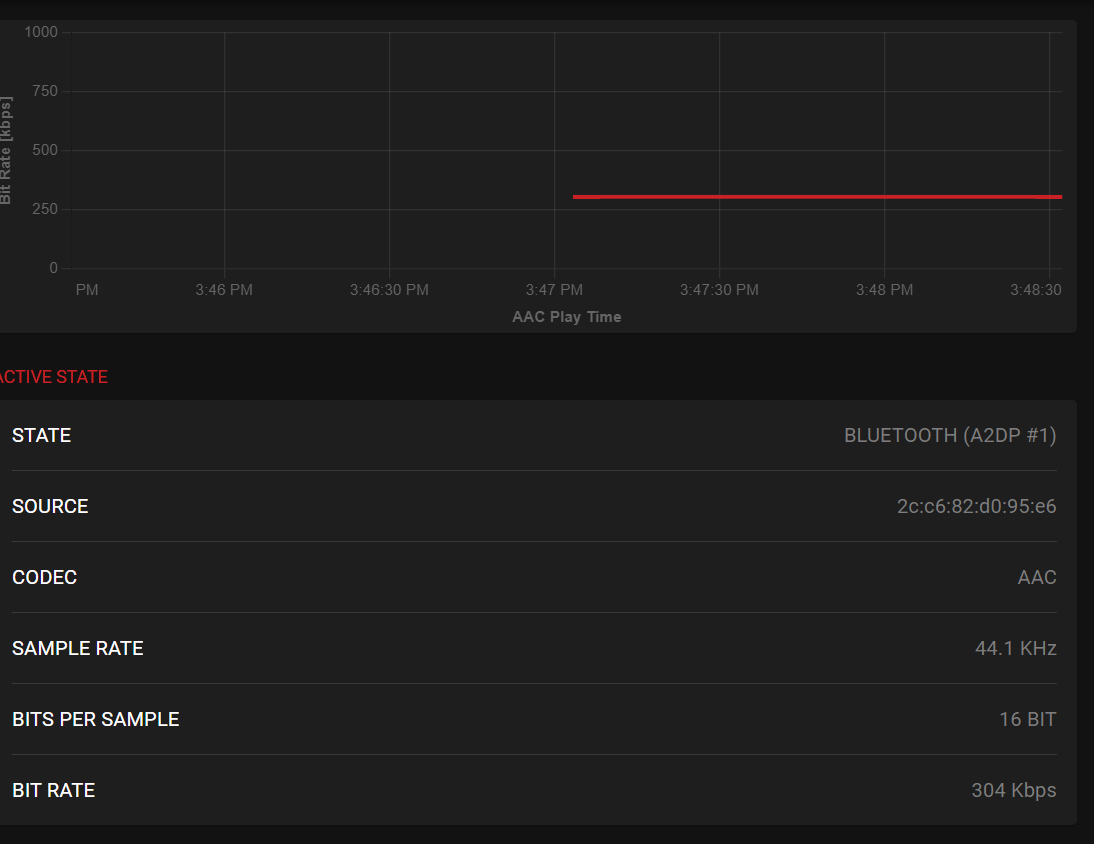1094x844 pixels.
Task: Select the BLUETOOTH (A2DP #1) state value
Action: (x=950, y=435)
